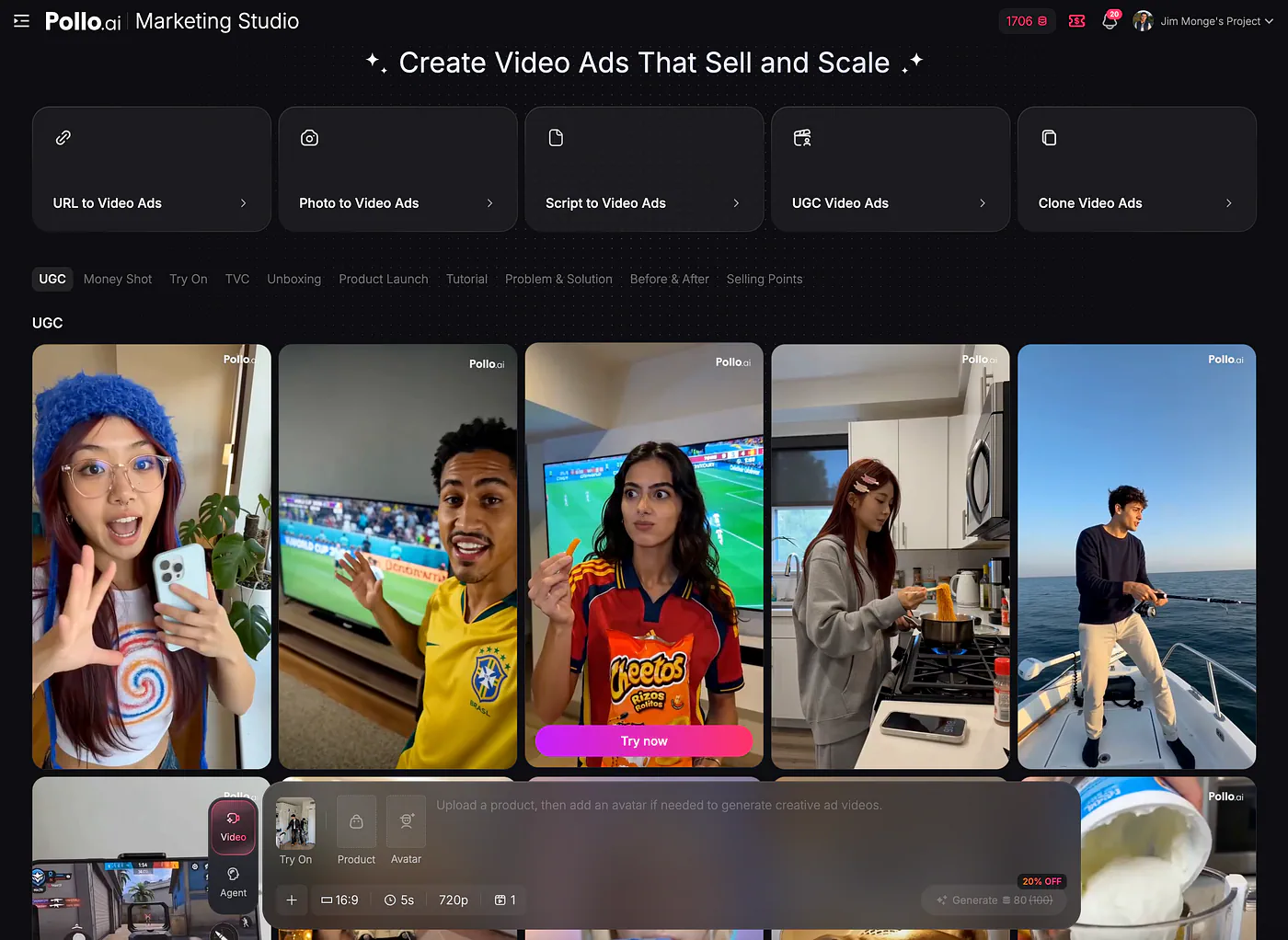Switch to Problem & Solution tab
1288x940 pixels.
coord(558,279)
